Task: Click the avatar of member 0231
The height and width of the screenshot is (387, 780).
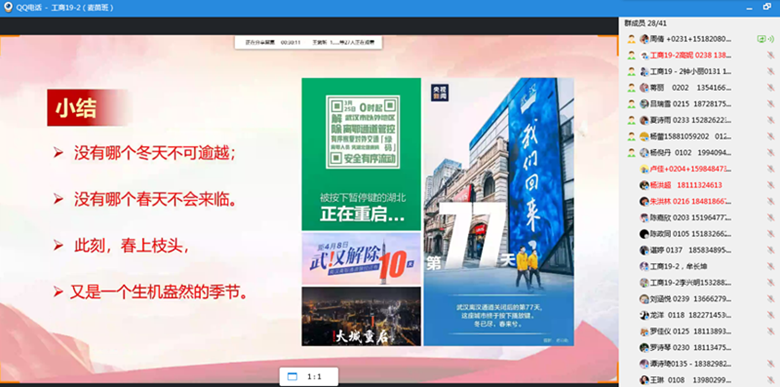Action: pyautogui.click(x=644, y=39)
